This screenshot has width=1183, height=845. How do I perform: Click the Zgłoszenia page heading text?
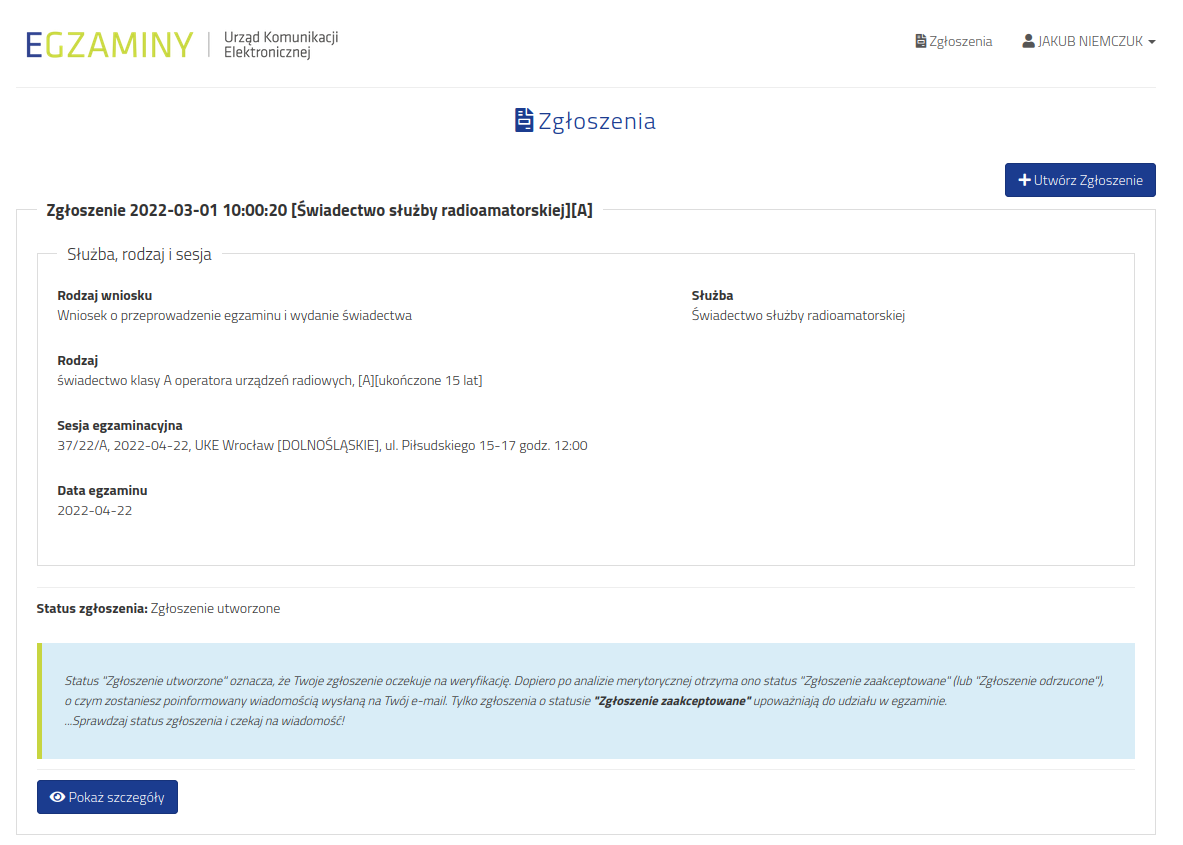pyautogui.click(x=597, y=122)
